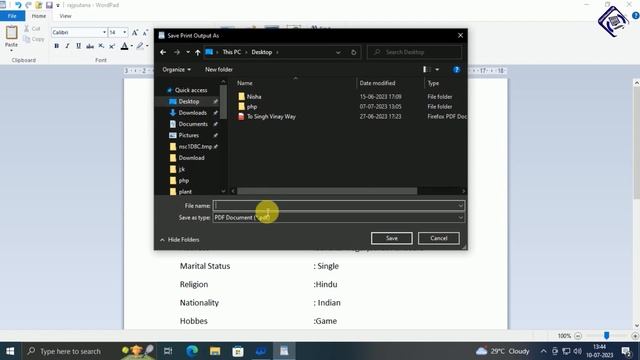Close the Save Print Output As dialog

460,36
